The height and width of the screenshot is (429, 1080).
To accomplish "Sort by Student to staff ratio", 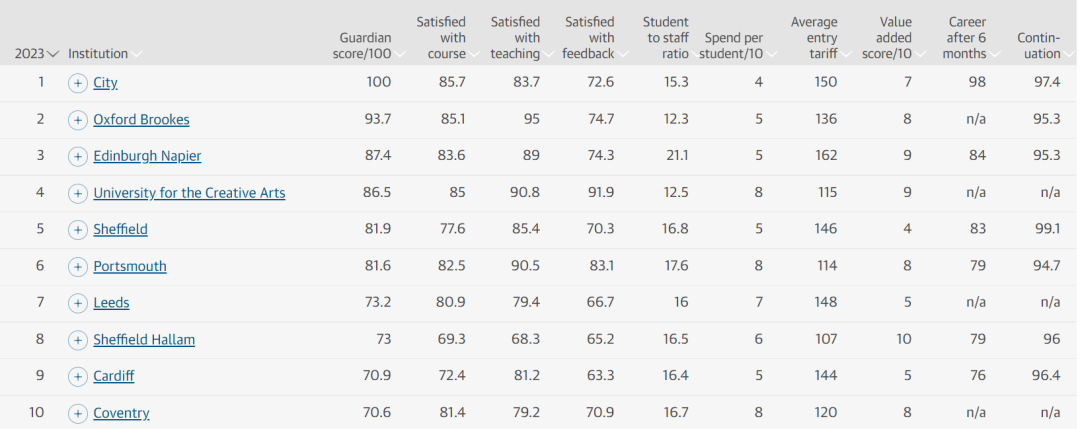I will (665, 38).
